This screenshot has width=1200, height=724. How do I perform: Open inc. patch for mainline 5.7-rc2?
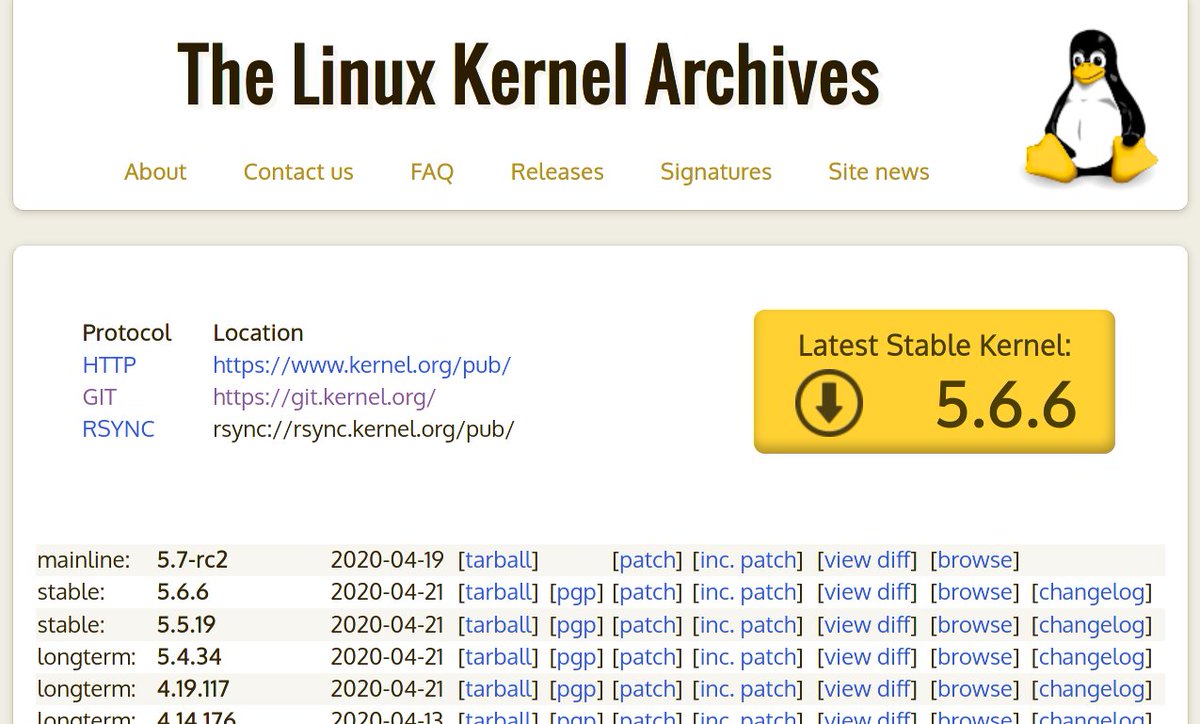pos(748,559)
